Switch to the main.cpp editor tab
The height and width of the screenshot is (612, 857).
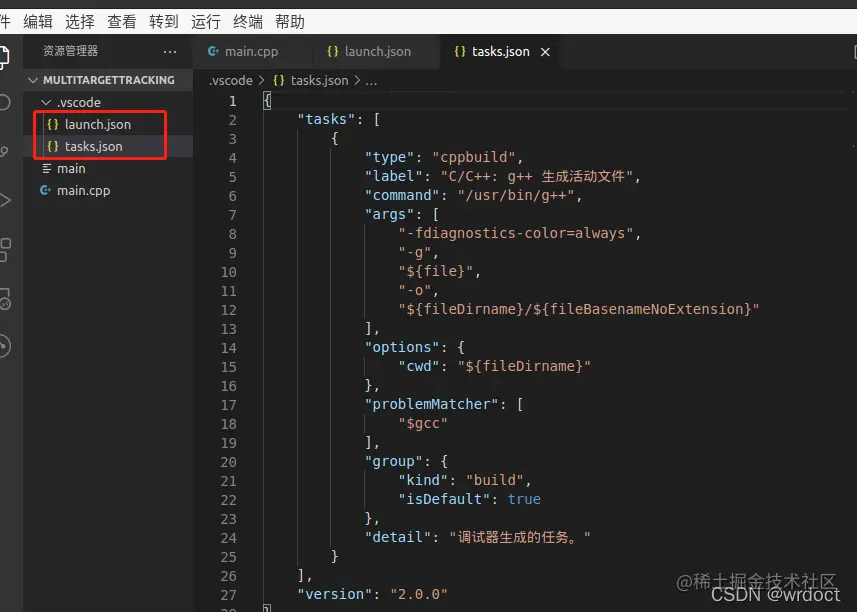pos(252,52)
